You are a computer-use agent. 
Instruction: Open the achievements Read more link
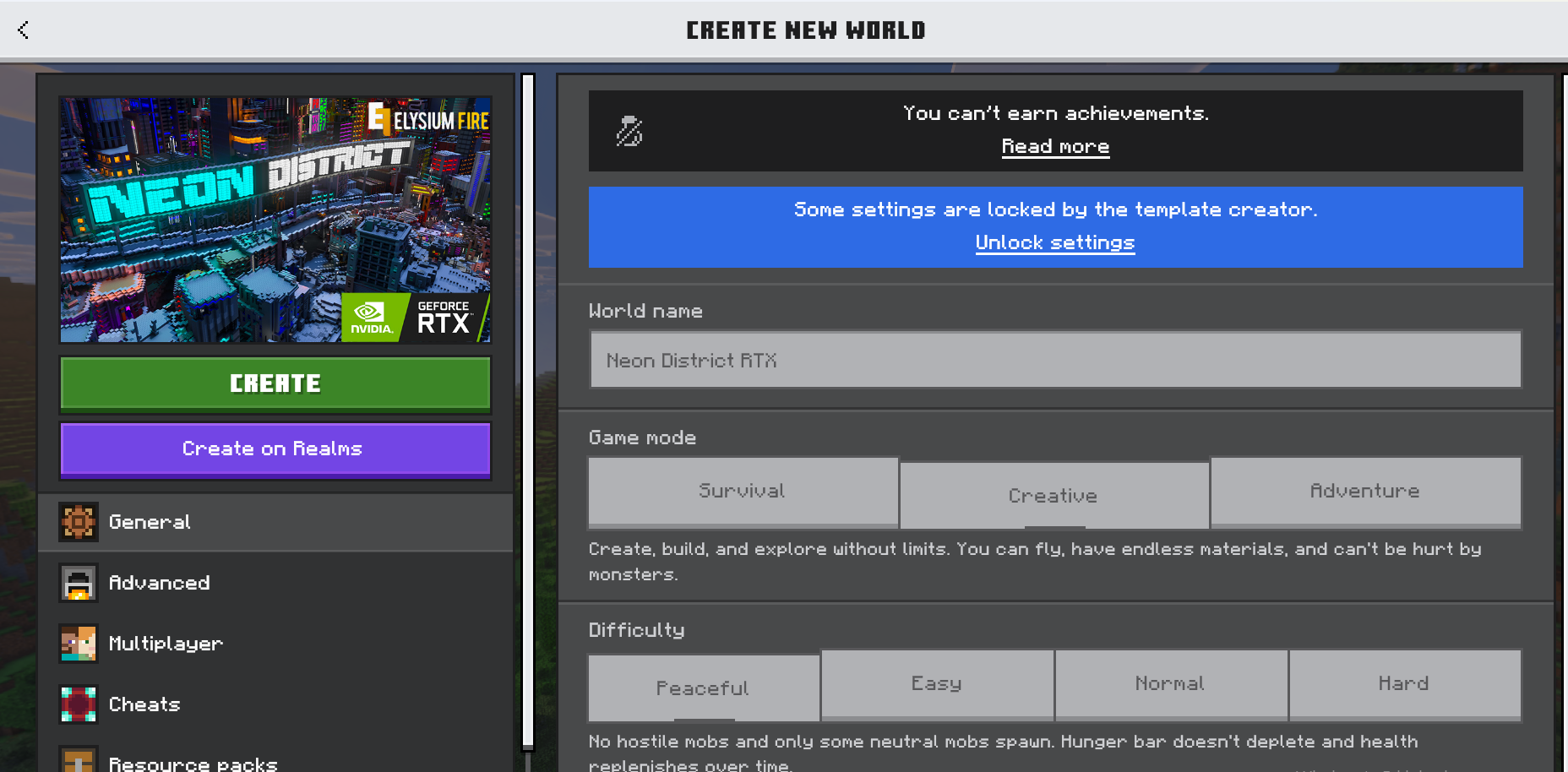(x=1055, y=146)
